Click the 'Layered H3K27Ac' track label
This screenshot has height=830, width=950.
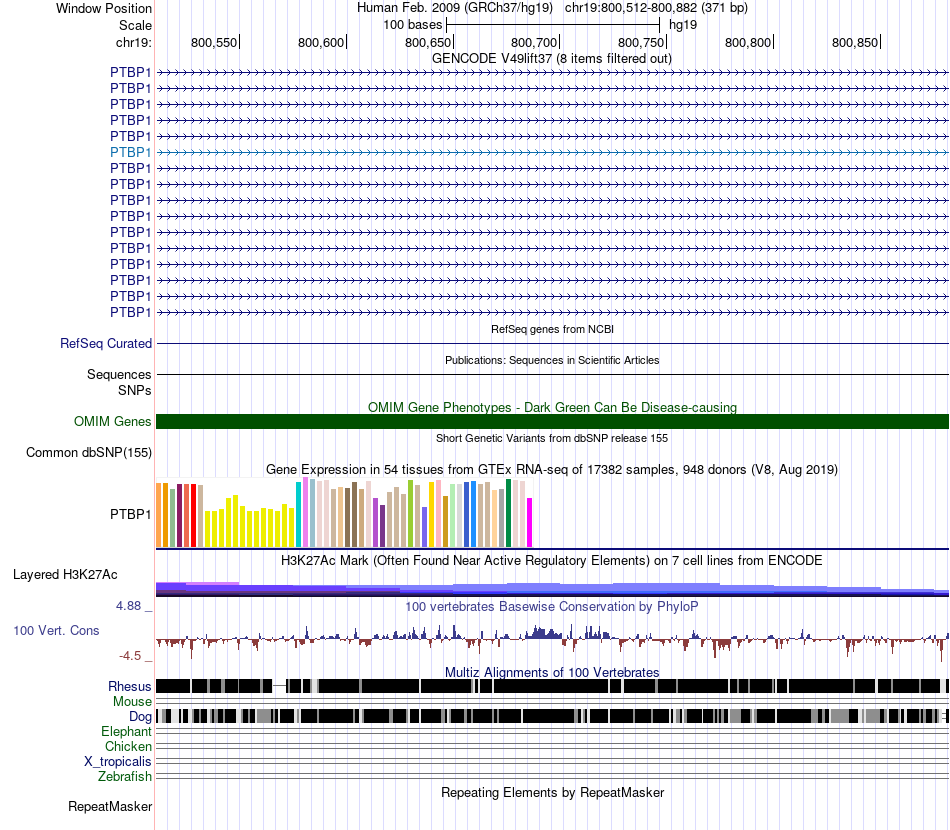(x=65, y=574)
